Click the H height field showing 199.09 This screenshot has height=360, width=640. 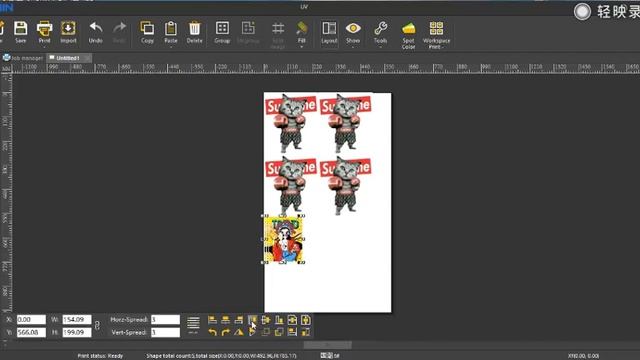tap(77, 332)
